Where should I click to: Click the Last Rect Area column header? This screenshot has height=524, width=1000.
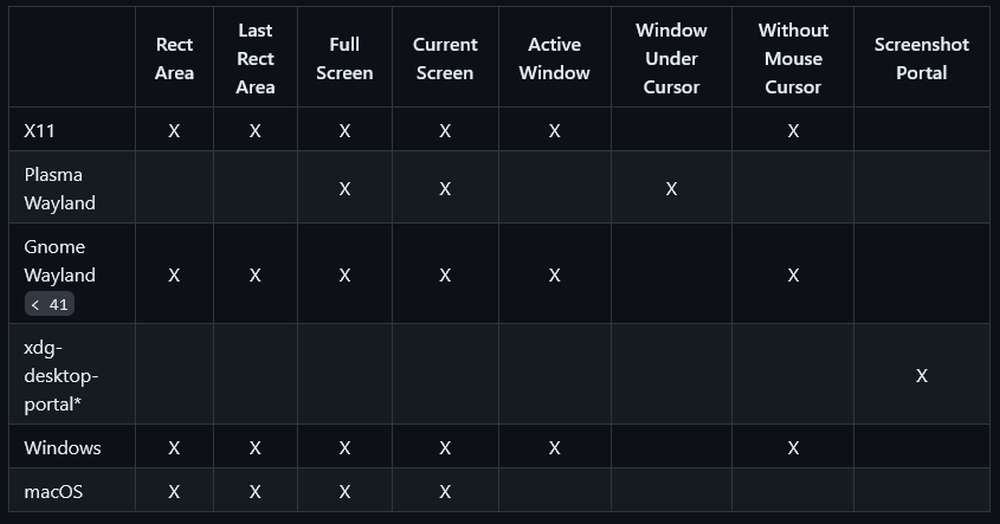point(255,58)
